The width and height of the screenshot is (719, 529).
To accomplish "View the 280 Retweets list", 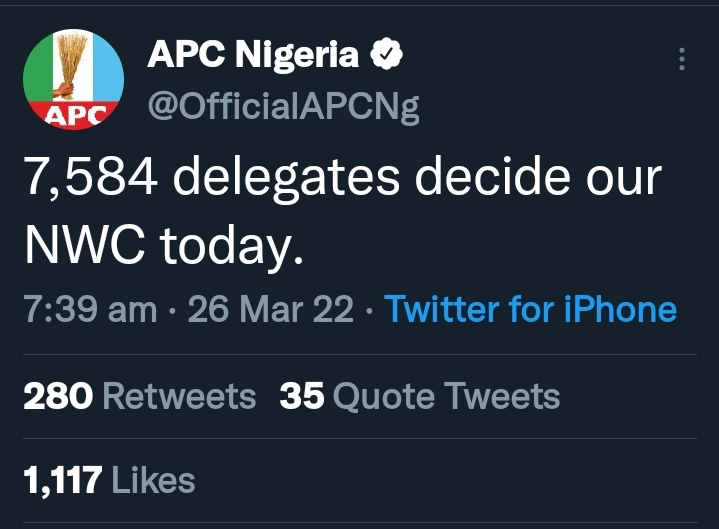I will point(140,397).
